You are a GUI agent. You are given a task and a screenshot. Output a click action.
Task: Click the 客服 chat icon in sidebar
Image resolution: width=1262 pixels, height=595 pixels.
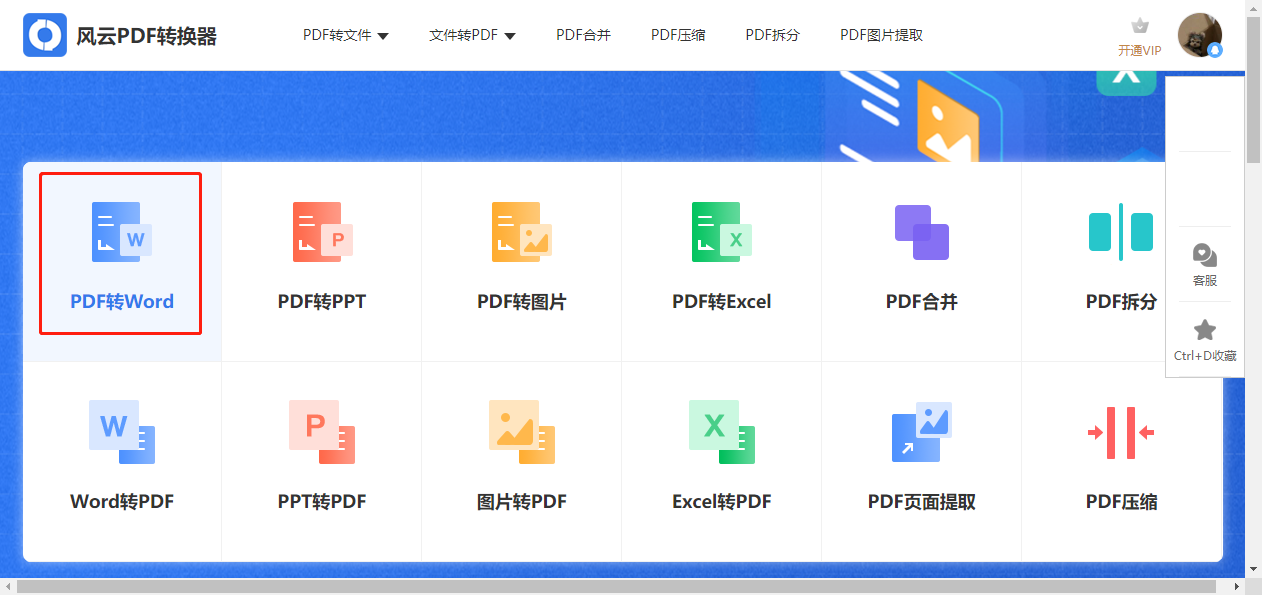[x=1205, y=255]
